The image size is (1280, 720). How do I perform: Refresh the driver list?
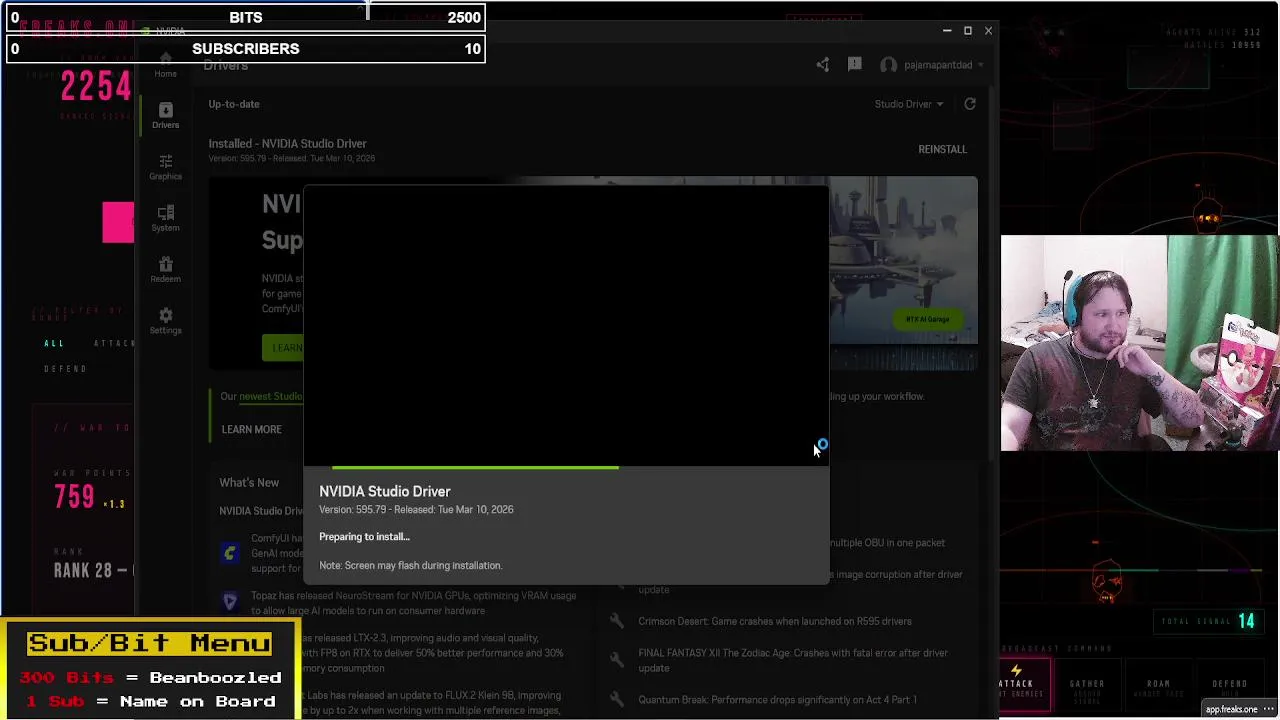point(970,104)
